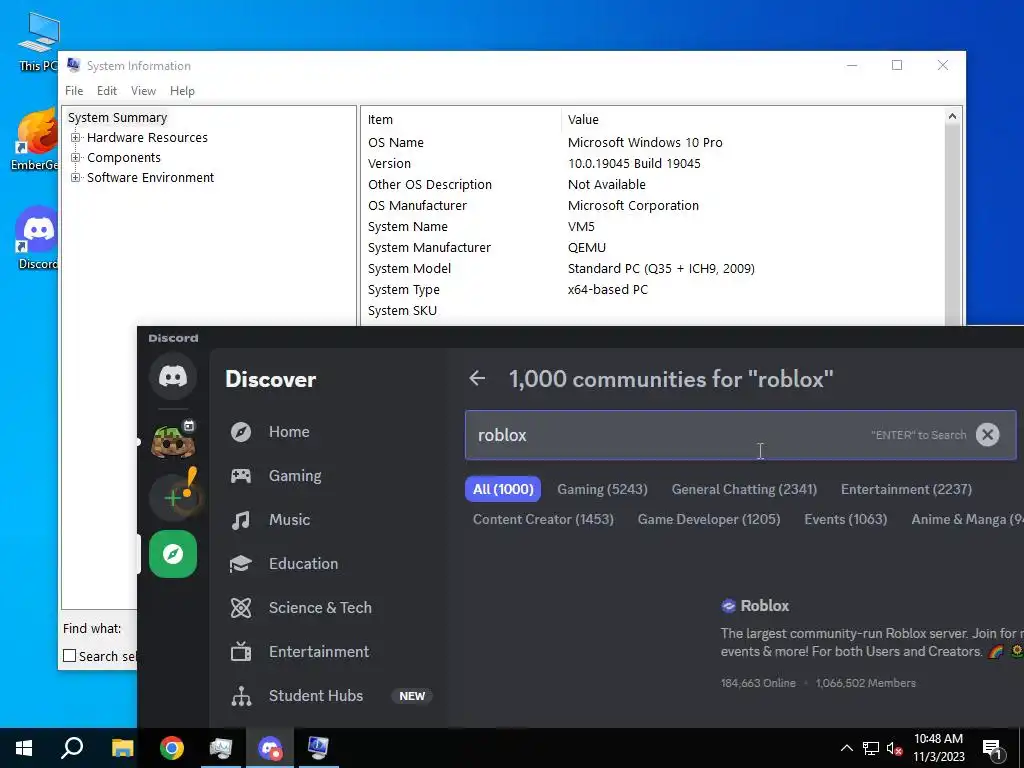
Task: Click the Entertainment TV icon
Action: (241, 651)
